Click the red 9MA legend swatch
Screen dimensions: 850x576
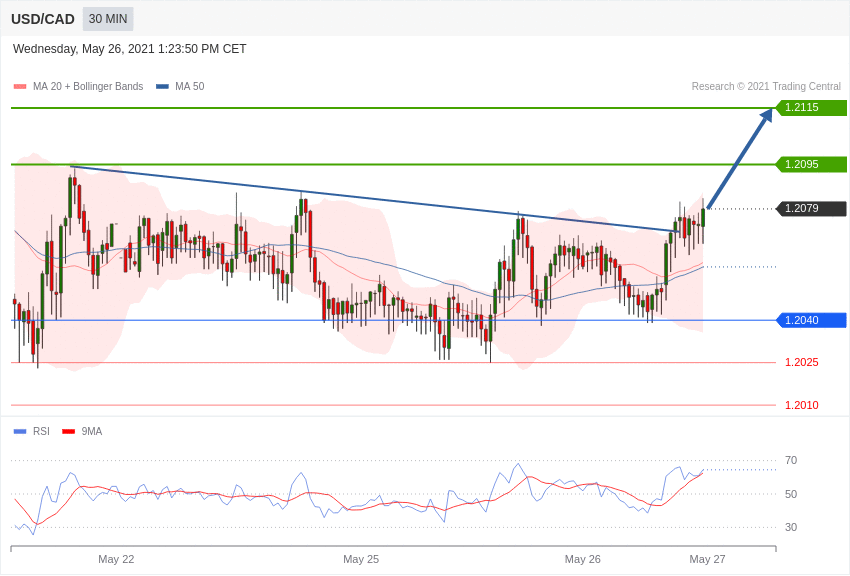pos(68,432)
